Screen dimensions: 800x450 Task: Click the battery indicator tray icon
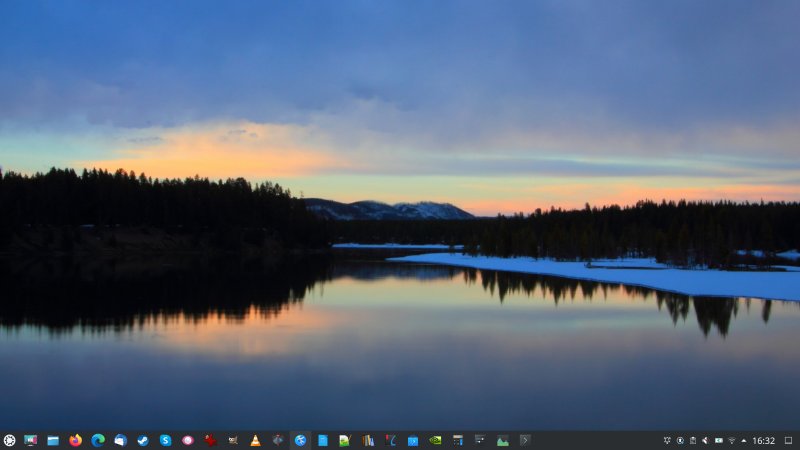point(719,440)
